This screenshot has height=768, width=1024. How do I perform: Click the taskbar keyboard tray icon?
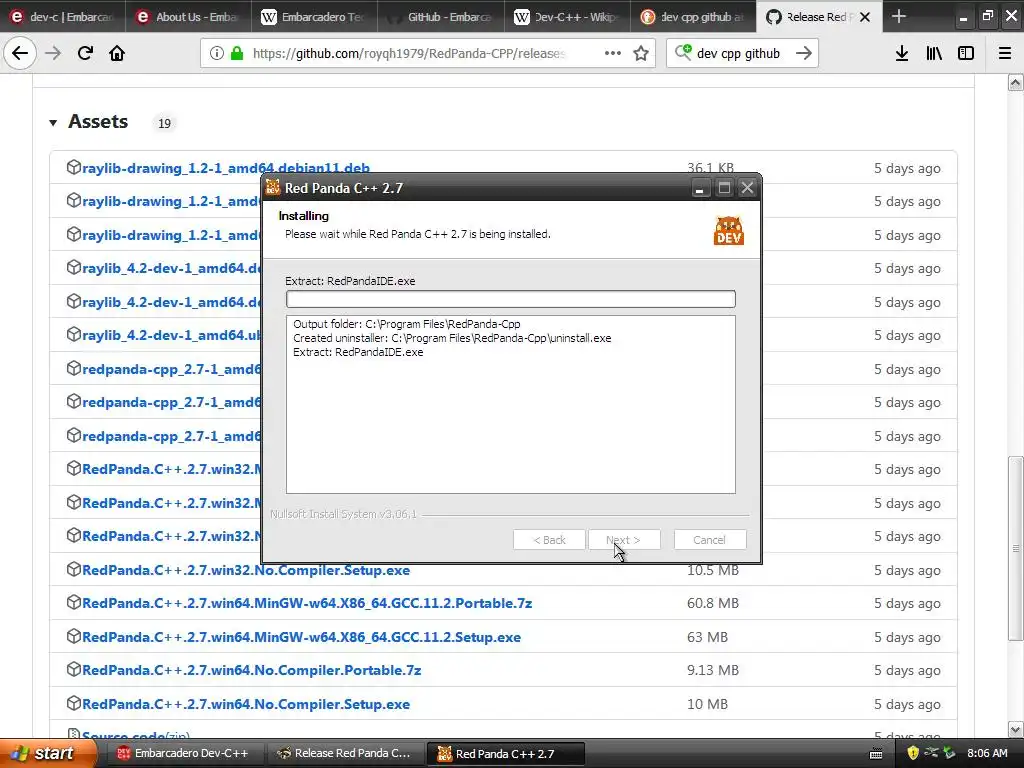coord(876,754)
